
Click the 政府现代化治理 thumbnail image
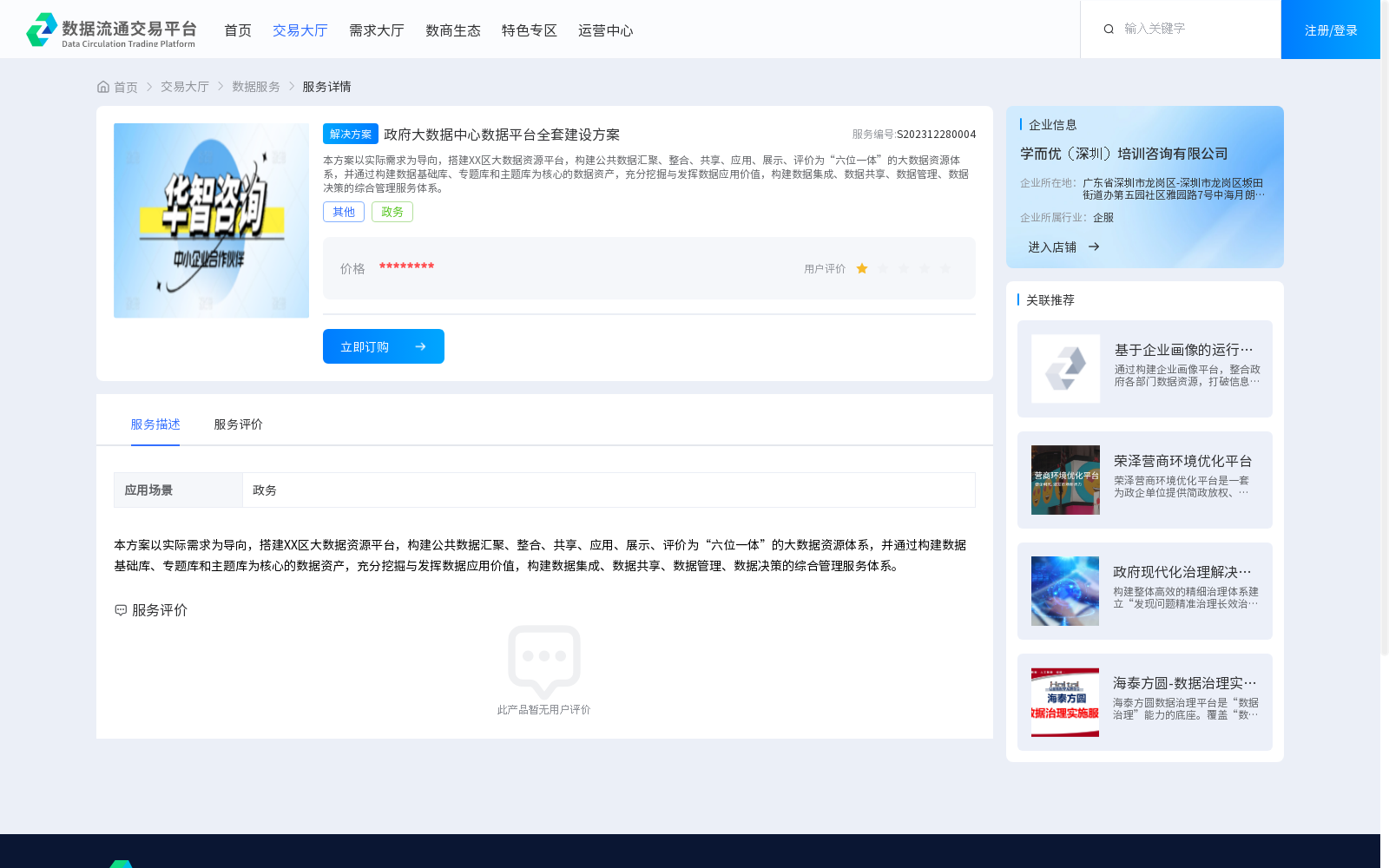point(1065,591)
